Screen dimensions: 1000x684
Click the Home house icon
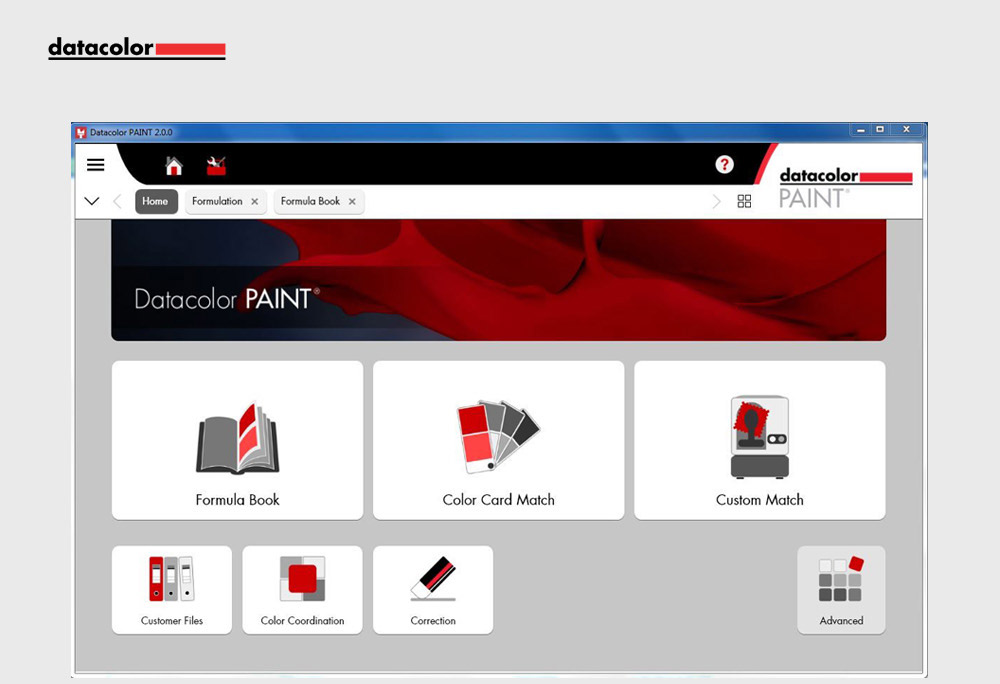(174, 166)
